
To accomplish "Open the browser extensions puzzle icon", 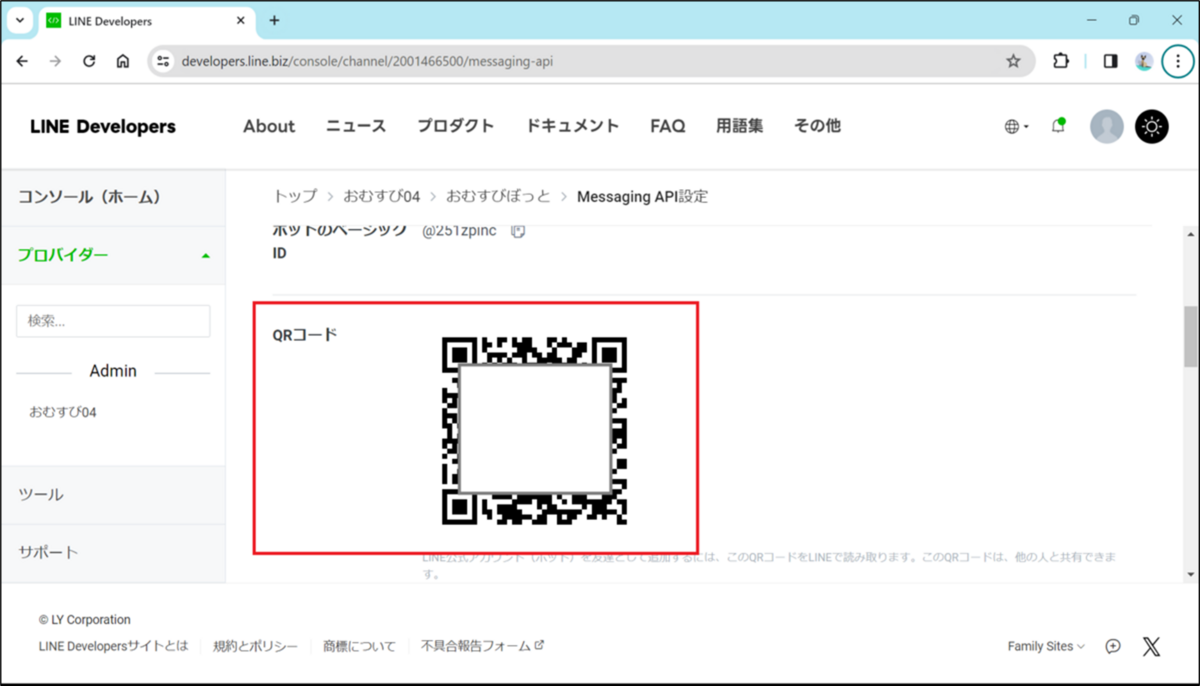I will (x=1061, y=61).
